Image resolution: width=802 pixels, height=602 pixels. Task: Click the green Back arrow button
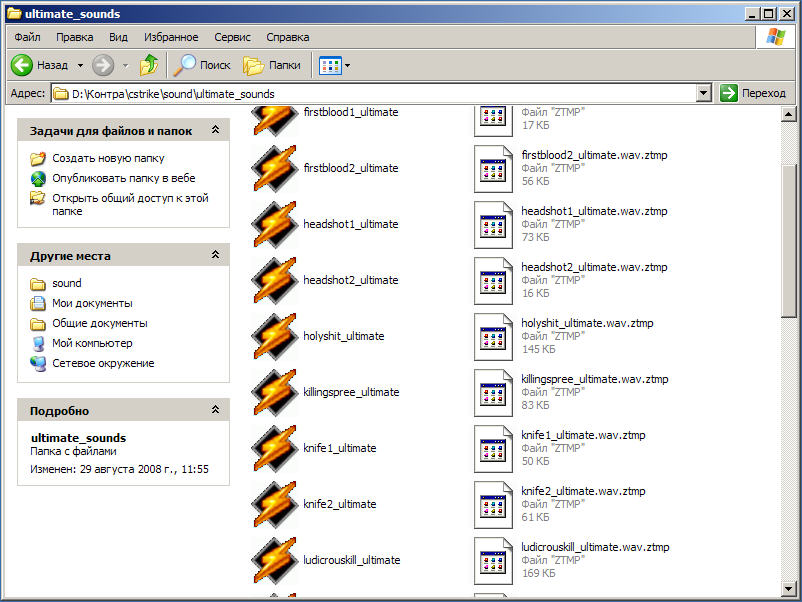pyautogui.click(x=21, y=65)
